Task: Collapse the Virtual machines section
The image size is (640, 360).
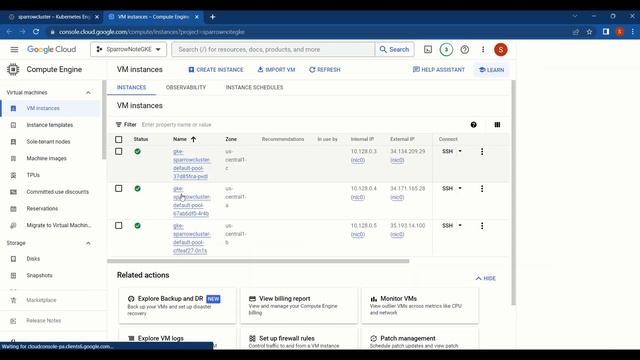Action: click(x=88, y=93)
